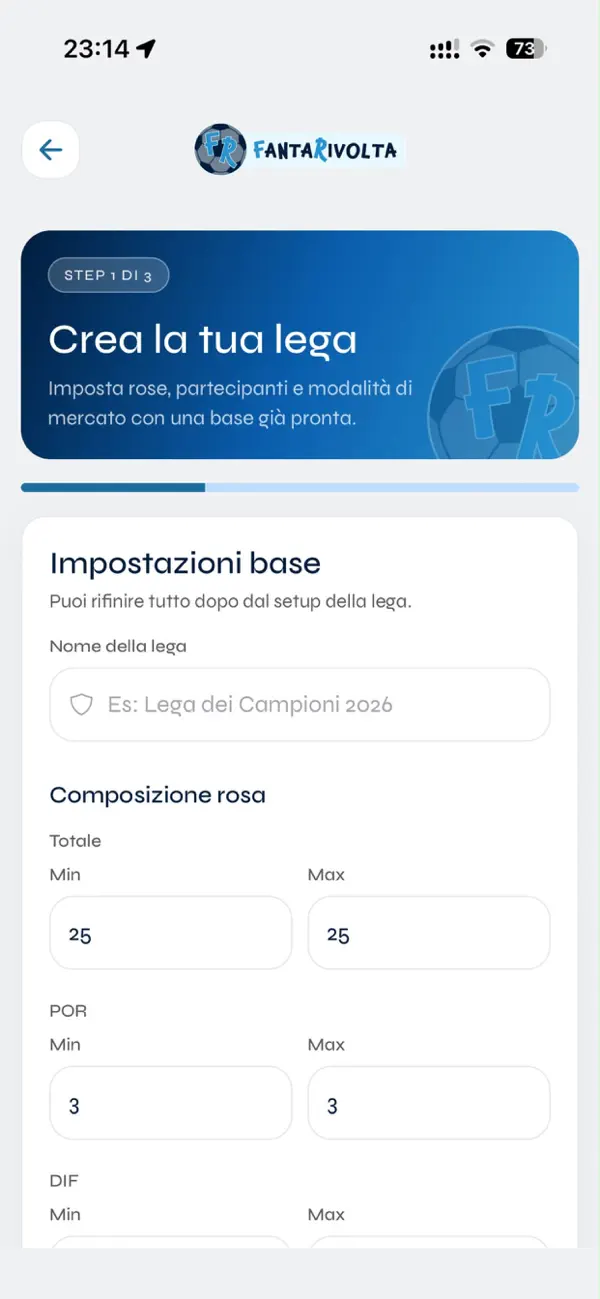This screenshot has width=600, height=1299.
Task: Edit the POR Max field showing 3
Action: point(429,1103)
